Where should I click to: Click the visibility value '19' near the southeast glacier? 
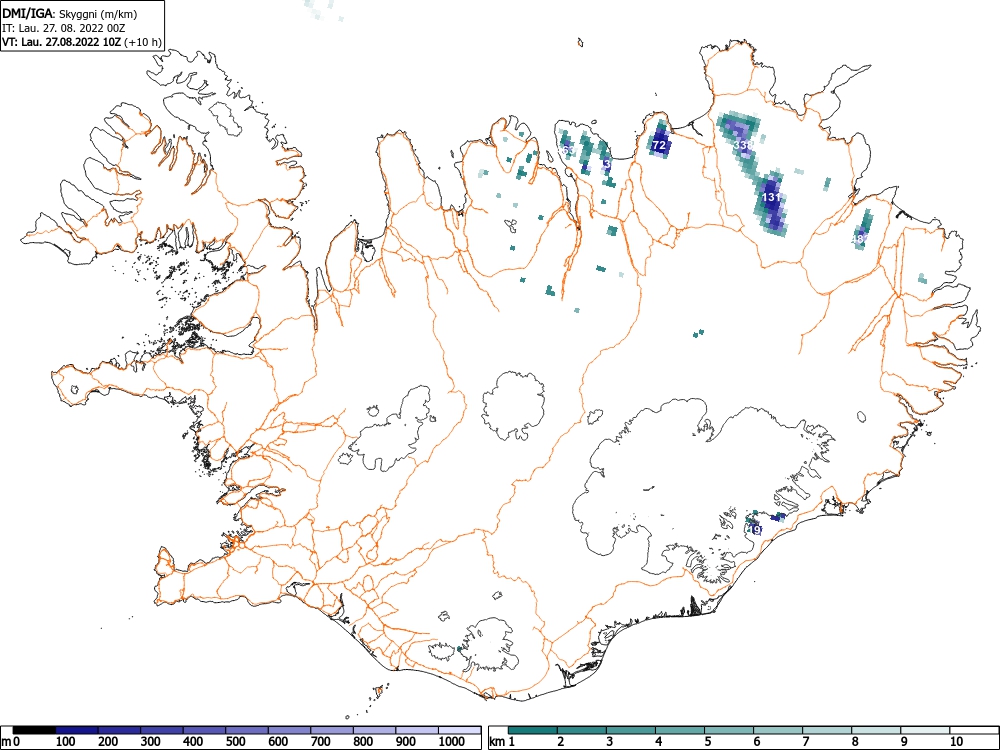(755, 530)
